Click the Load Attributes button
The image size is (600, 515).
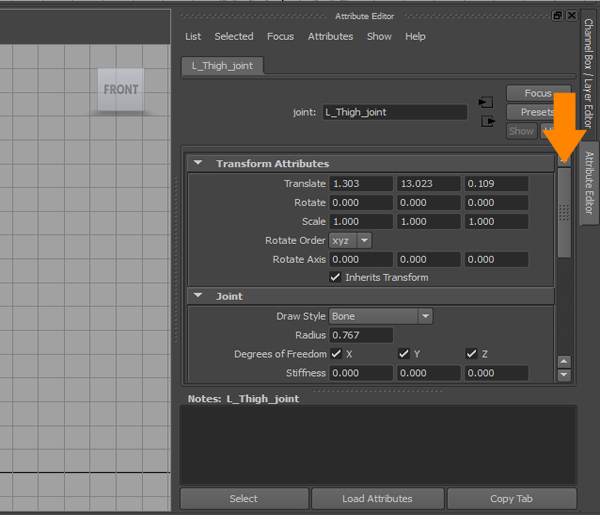click(x=377, y=499)
